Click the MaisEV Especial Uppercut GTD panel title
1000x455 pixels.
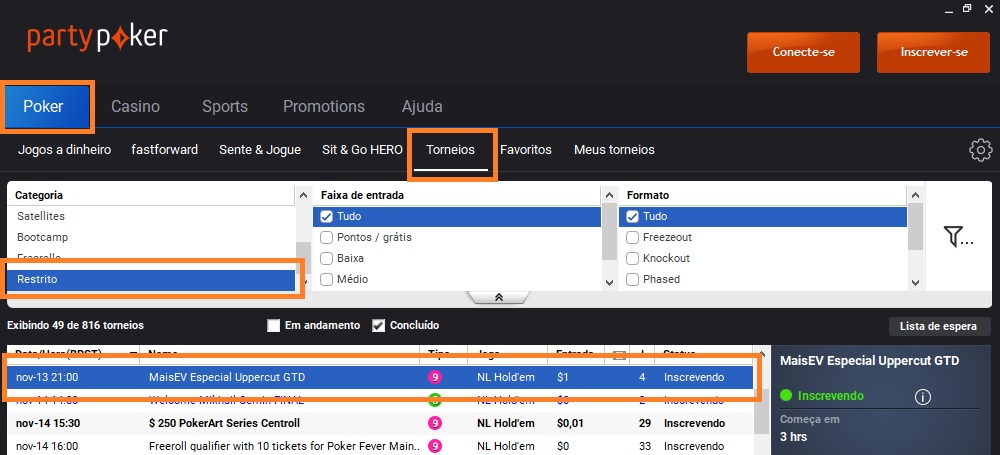pos(869,361)
